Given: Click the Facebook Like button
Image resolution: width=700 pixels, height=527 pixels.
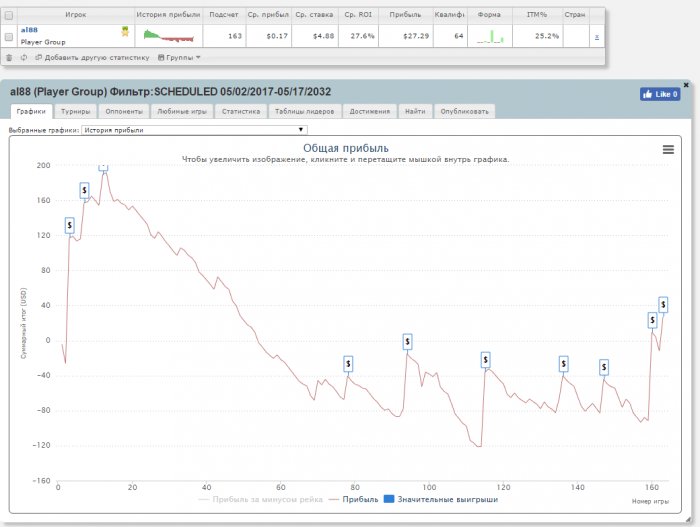Looking at the screenshot, I should click(660, 94).
